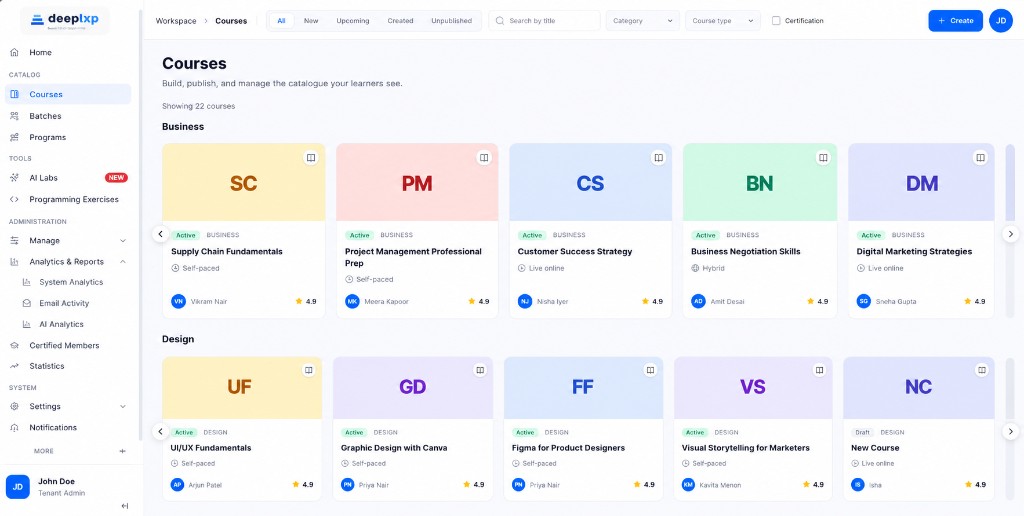The height and width of the screenshot is (516, 1024).
Task: Click the Hybrid label on Business Negotiation Skills
Action: [707, 268]
